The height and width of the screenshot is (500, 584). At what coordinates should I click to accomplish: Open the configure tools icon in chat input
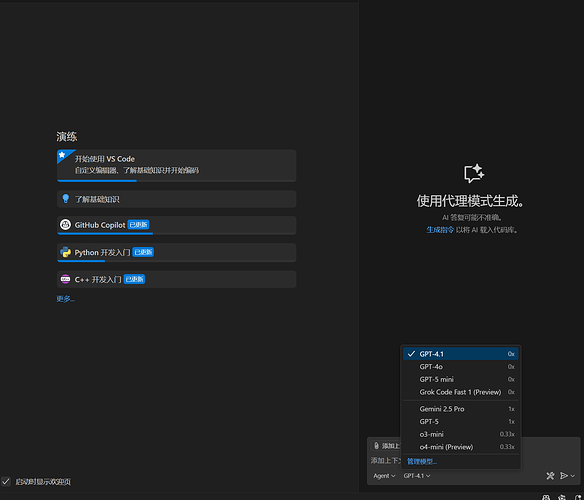[550, 476]
